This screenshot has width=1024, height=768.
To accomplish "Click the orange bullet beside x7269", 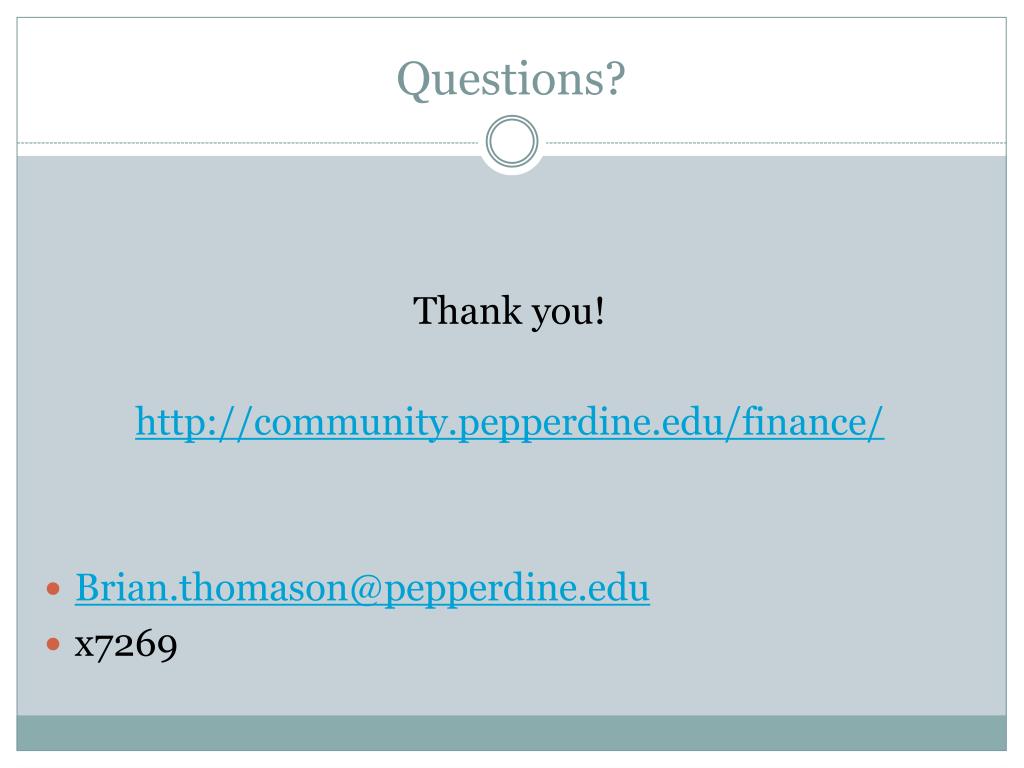I will 54,645.
